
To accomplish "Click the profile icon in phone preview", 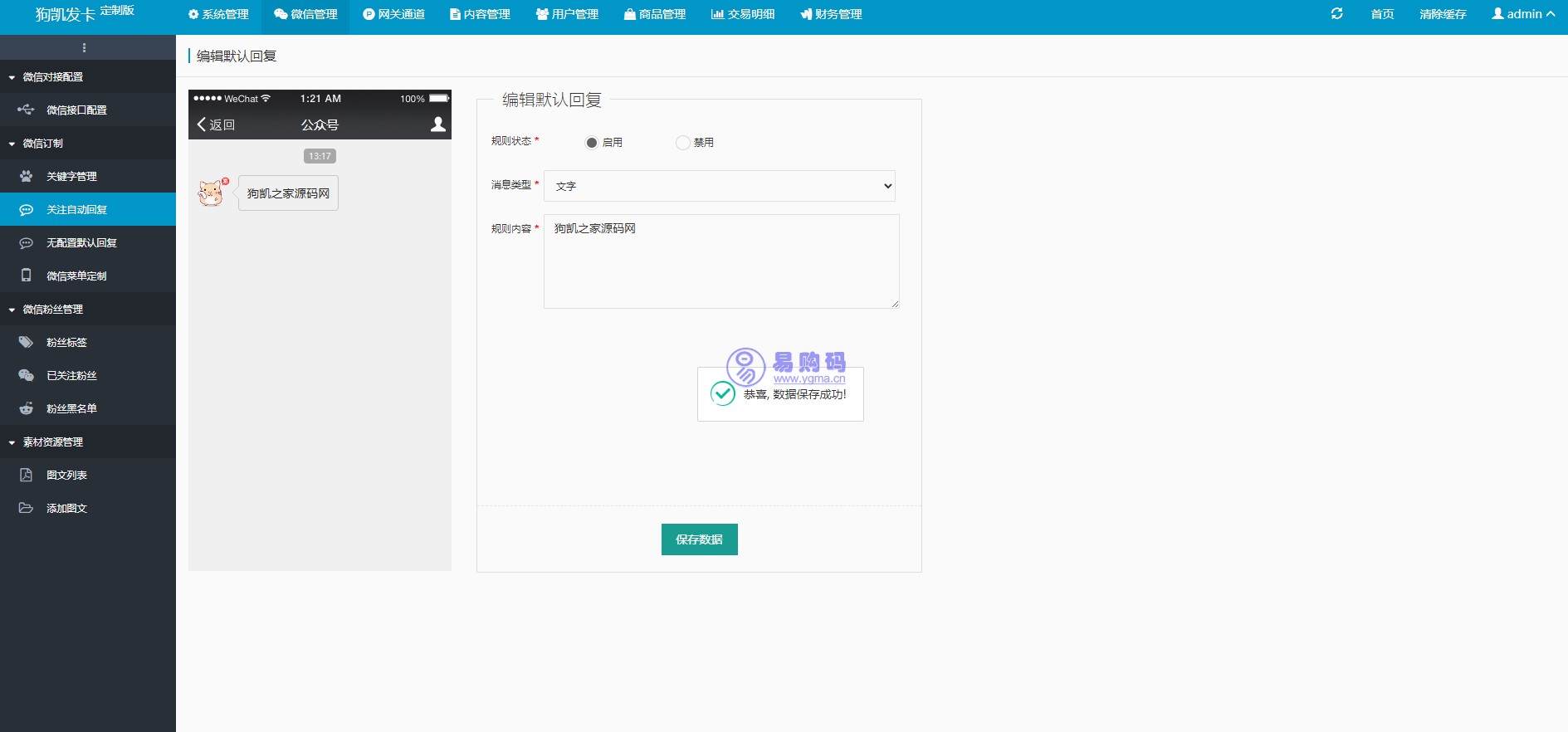I will [x=438, y=124].
